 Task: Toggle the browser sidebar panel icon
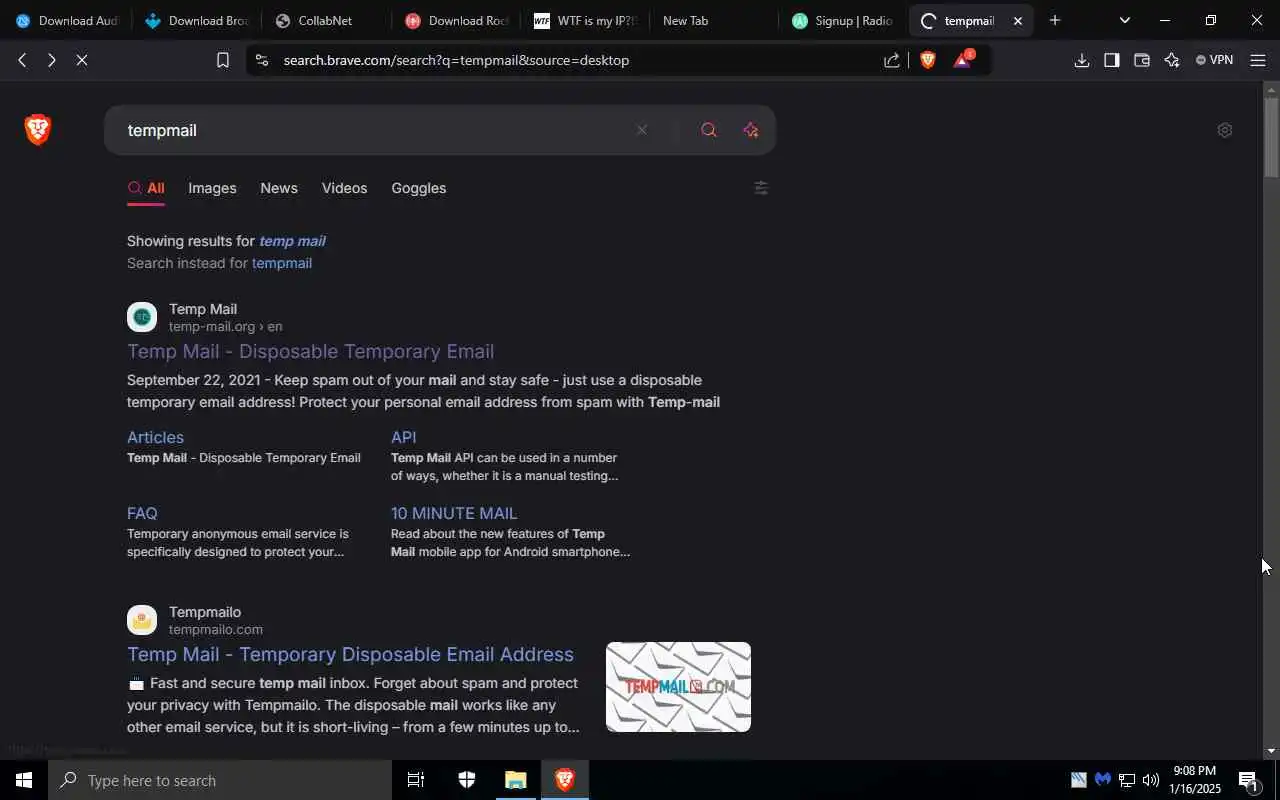point(1111,60)
